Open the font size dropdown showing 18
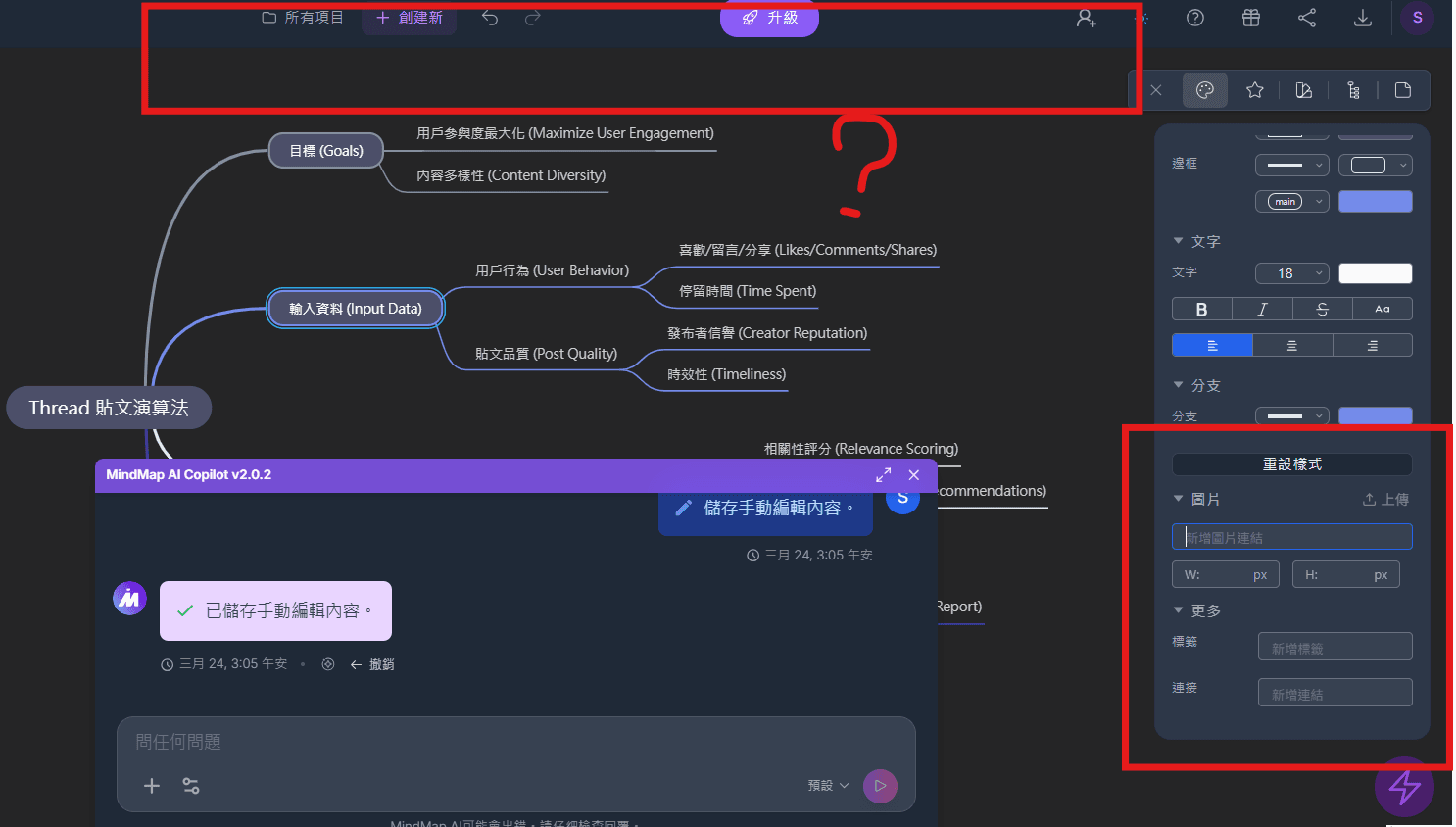This screenshot has height=827, width=1456. [x=1291, y=272]
